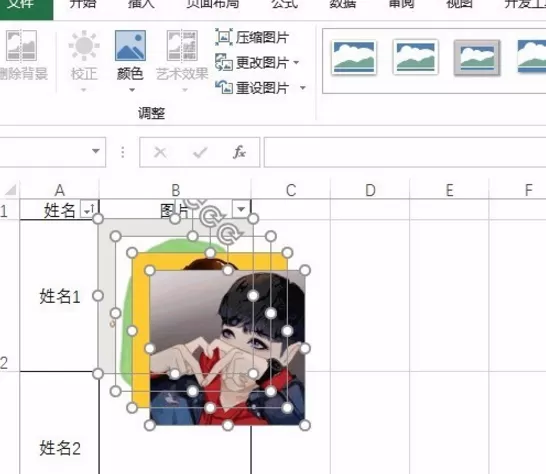Click inside the formula bar input
The height and width of the screenshot is (474, 546).
click(x=405, y=152)
